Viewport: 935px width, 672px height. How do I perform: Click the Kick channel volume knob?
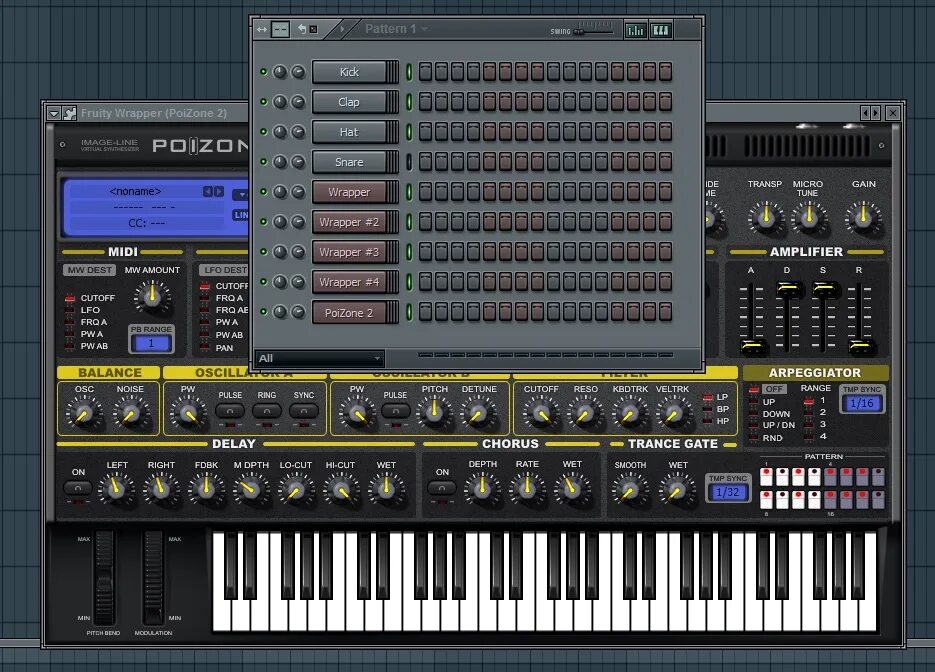click(x=298, y=72)
